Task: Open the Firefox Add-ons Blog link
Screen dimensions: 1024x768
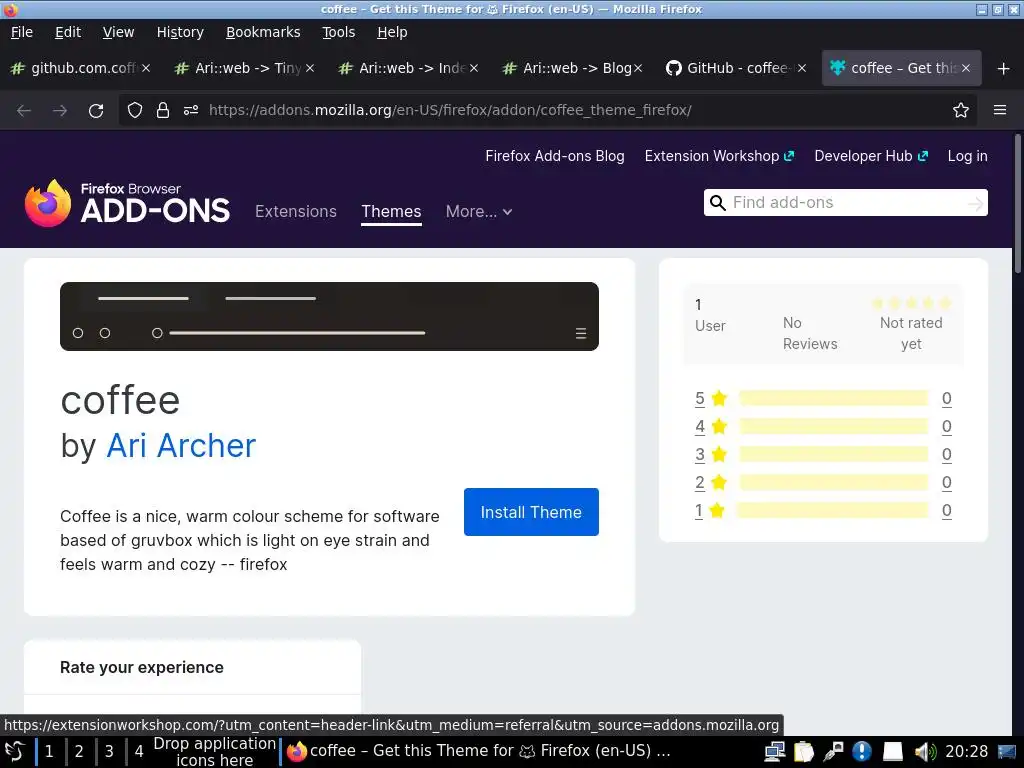Action: [554, 156]
